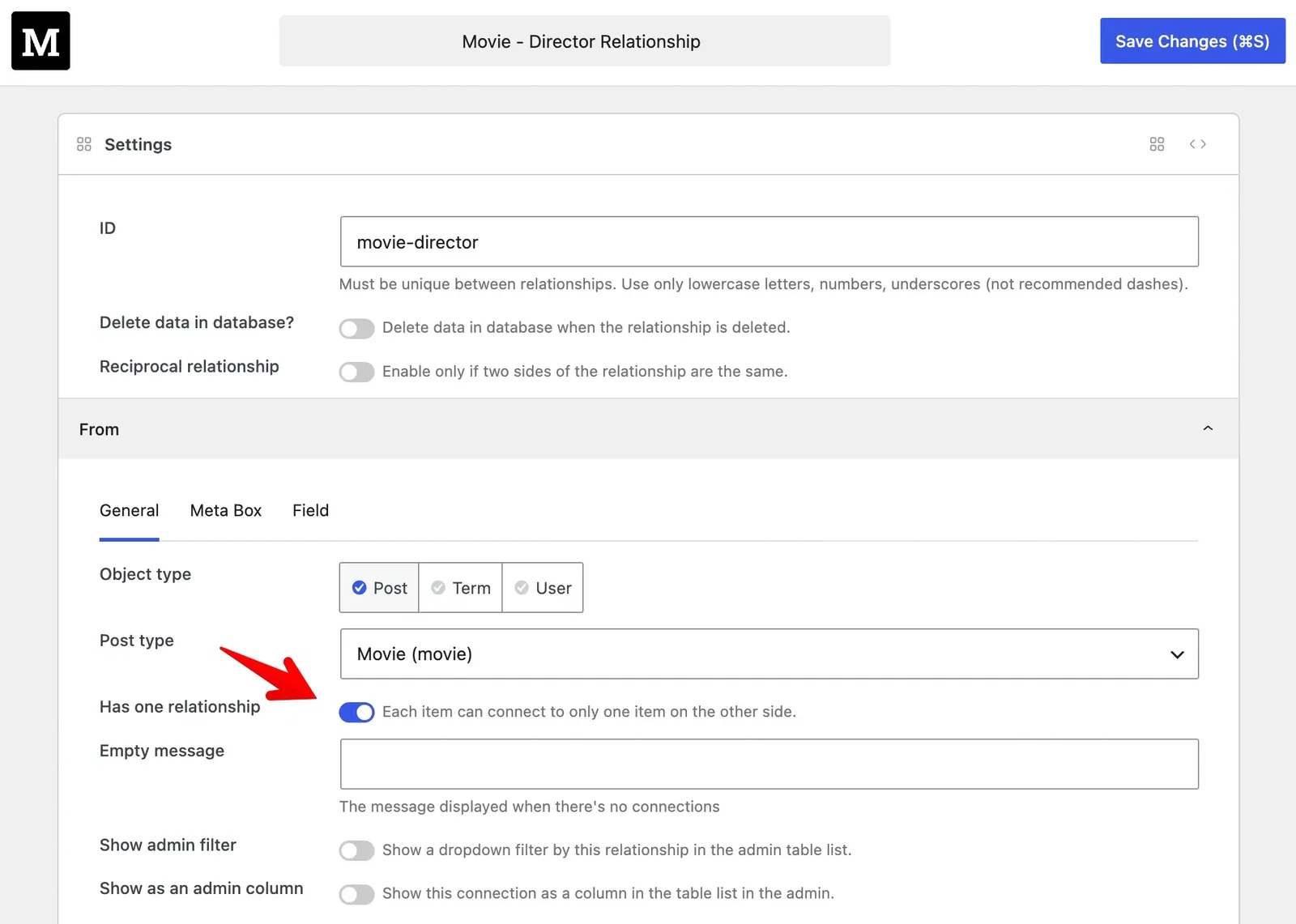
Task: Click the Meta Box M logo
Action: click(40, 40)
